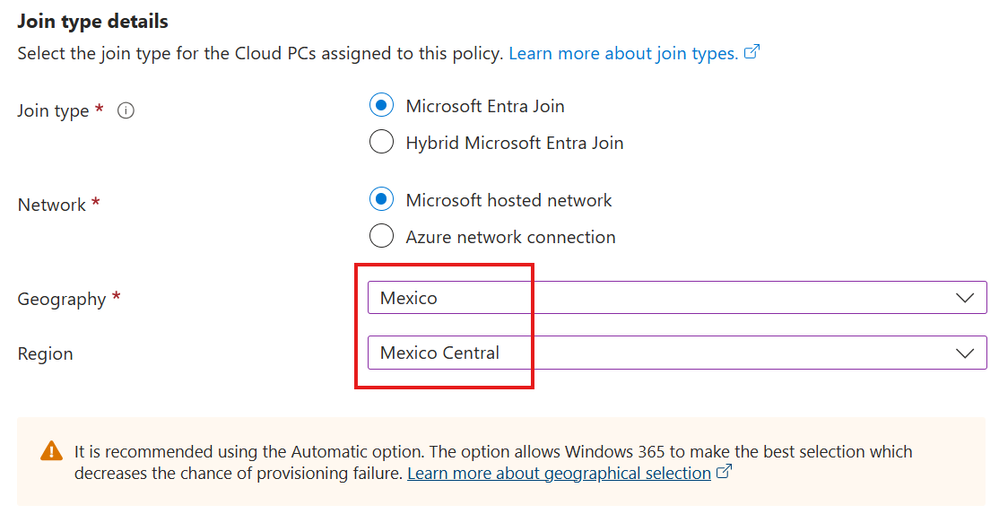
Task: Open the Geography dropdown showing Mexico
Action: [x=660, y=298]
